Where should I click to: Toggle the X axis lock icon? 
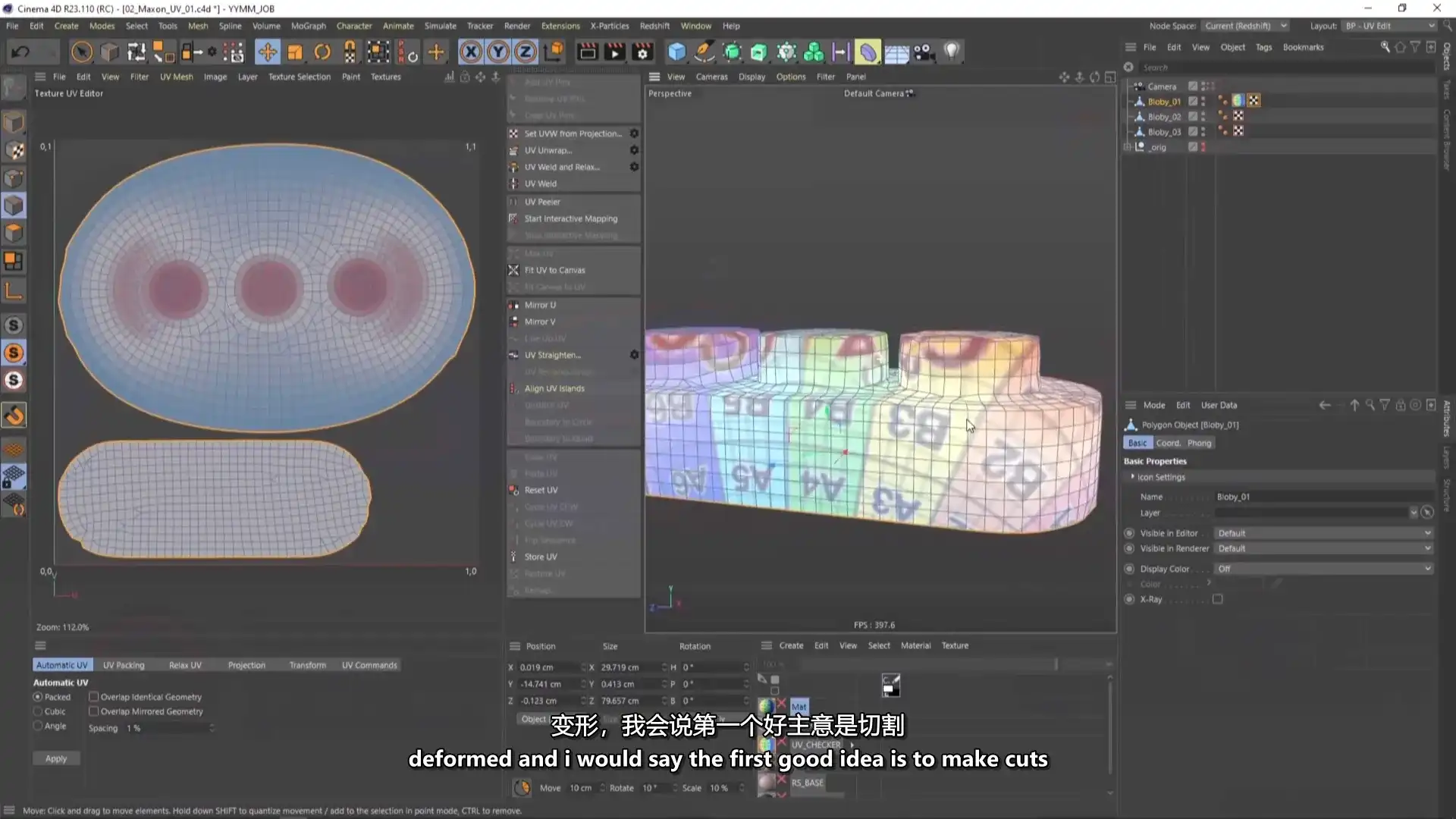[470, 52]
